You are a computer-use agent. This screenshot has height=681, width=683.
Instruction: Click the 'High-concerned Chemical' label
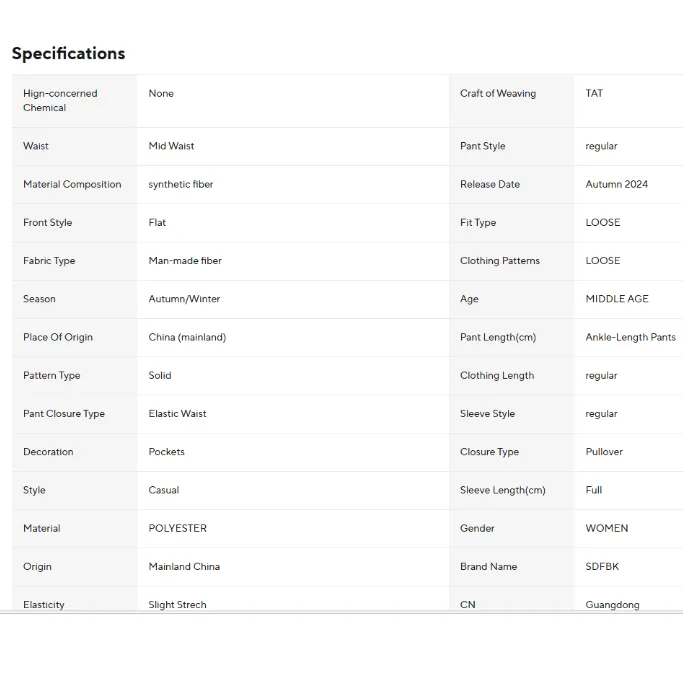[x=60, y=100]
